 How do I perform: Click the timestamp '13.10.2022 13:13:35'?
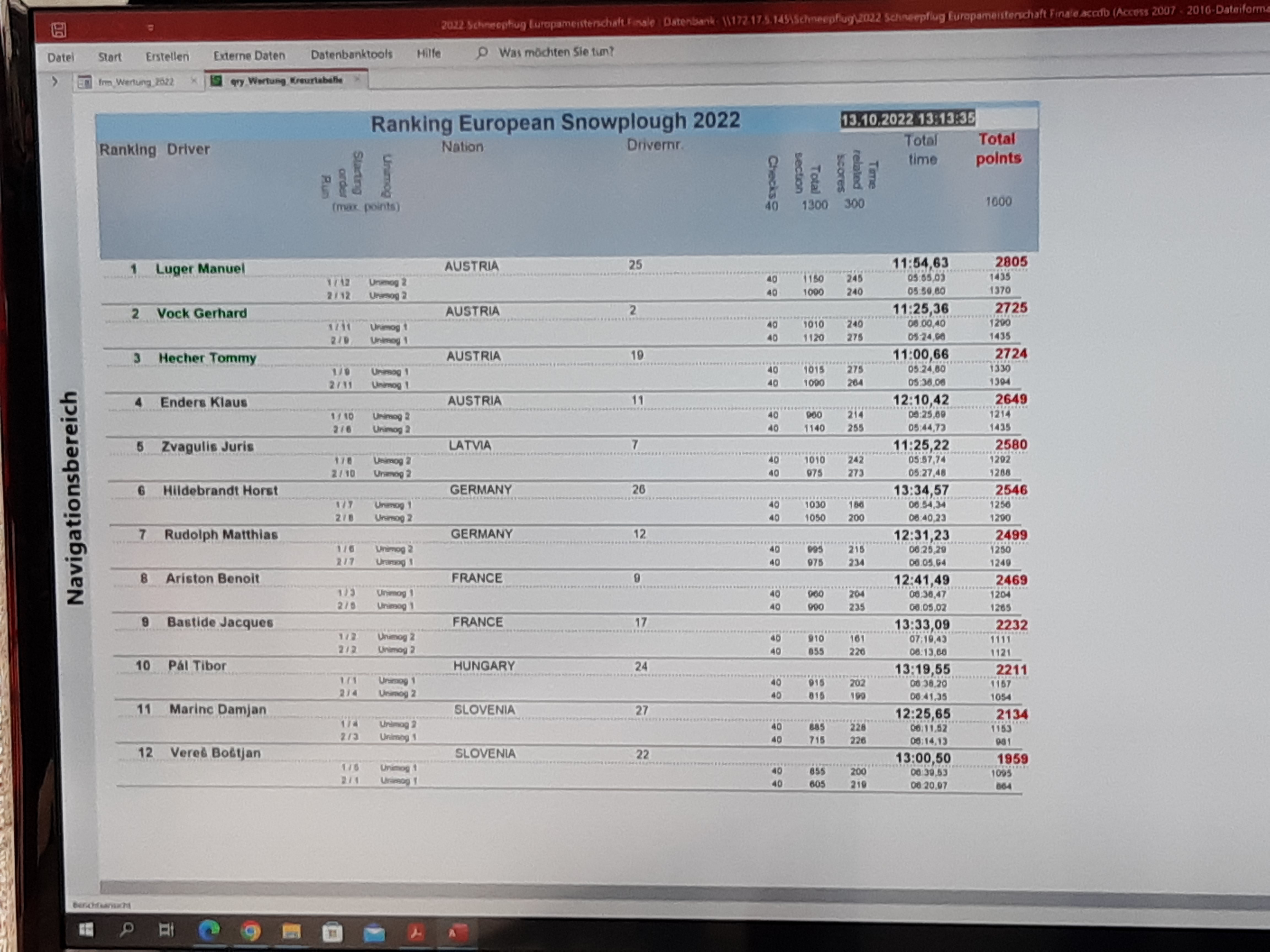pos(908,119)
